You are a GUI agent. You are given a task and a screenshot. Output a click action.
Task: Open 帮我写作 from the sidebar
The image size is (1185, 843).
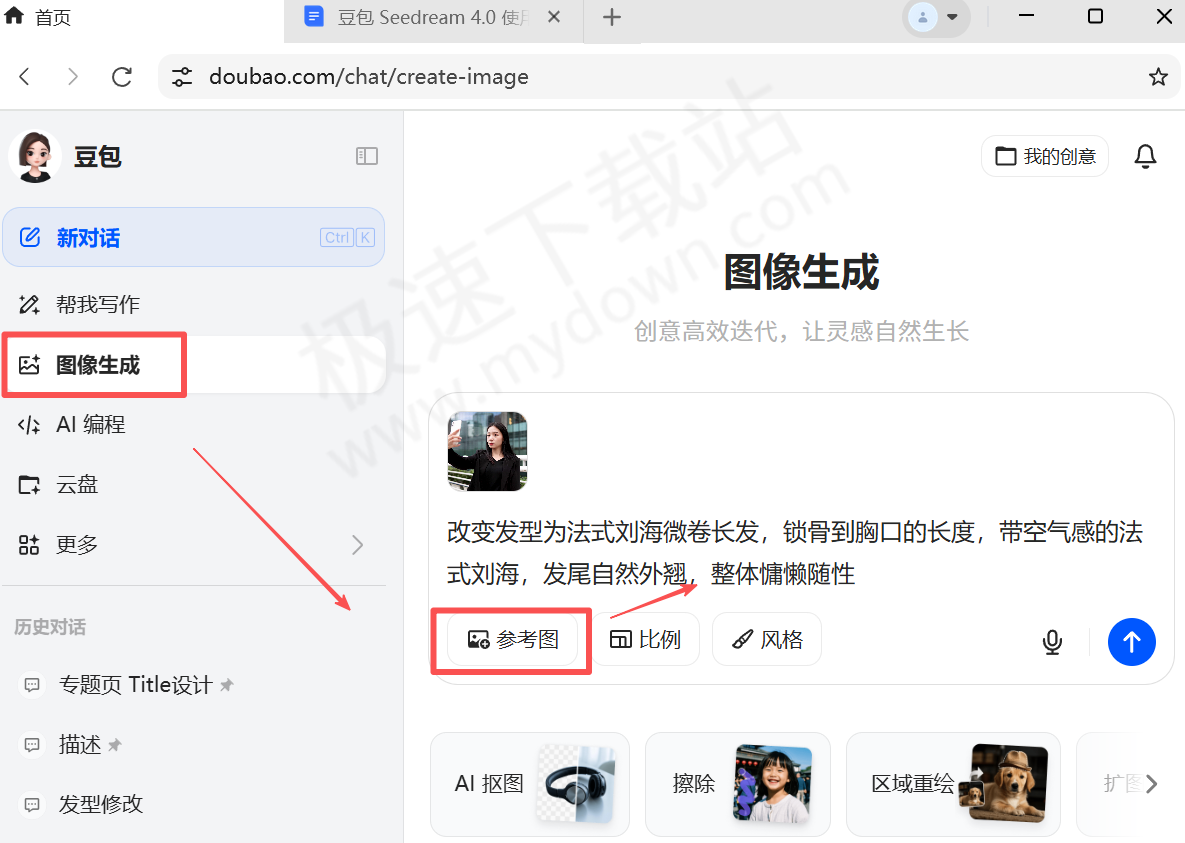pyautogui.click(x=95, y=304)
